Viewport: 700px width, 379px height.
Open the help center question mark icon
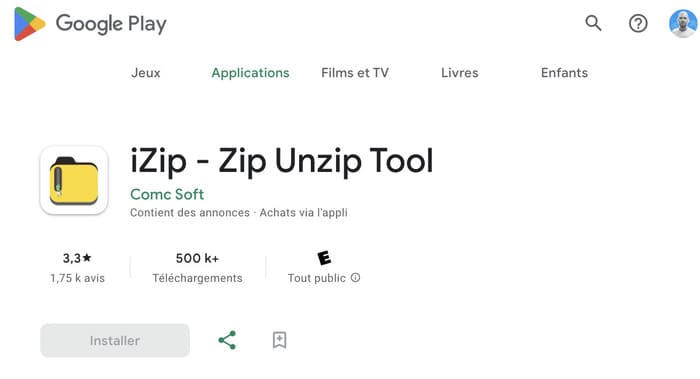tap(638, 23)
